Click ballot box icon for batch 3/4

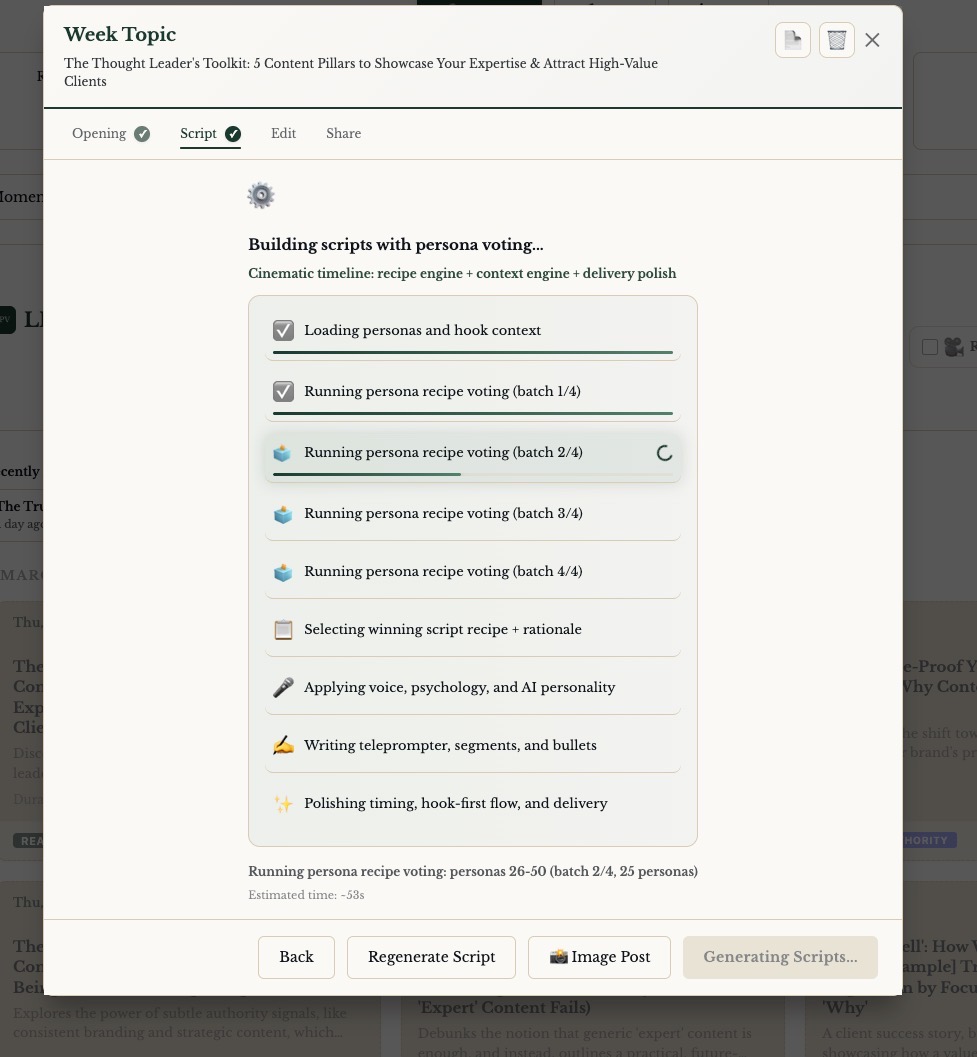click(x=283, y=514)
